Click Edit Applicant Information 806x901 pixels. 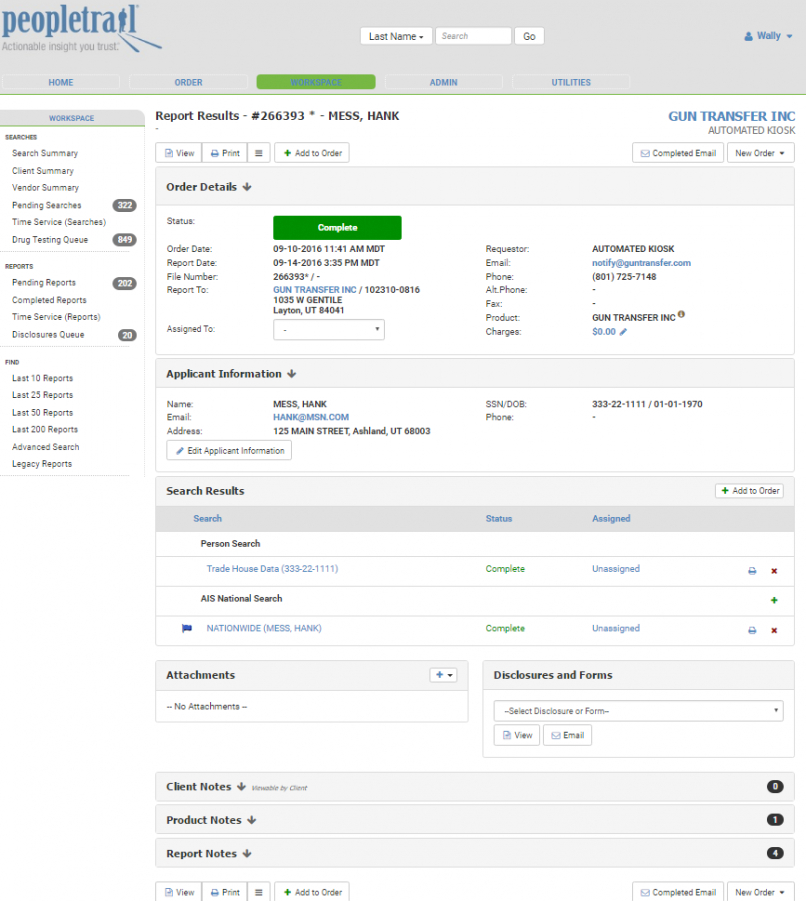(x=229, y=450)
